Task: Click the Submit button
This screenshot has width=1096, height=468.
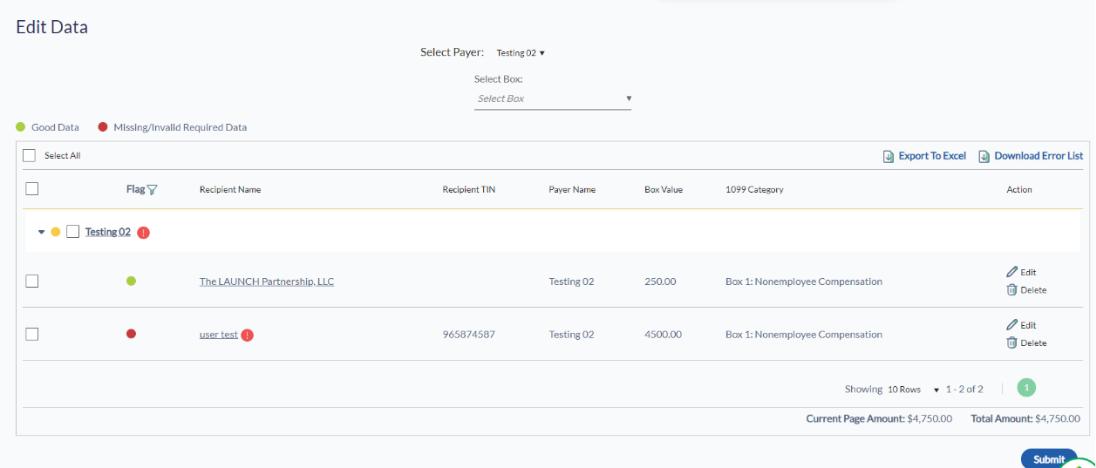Action: 1048,459
